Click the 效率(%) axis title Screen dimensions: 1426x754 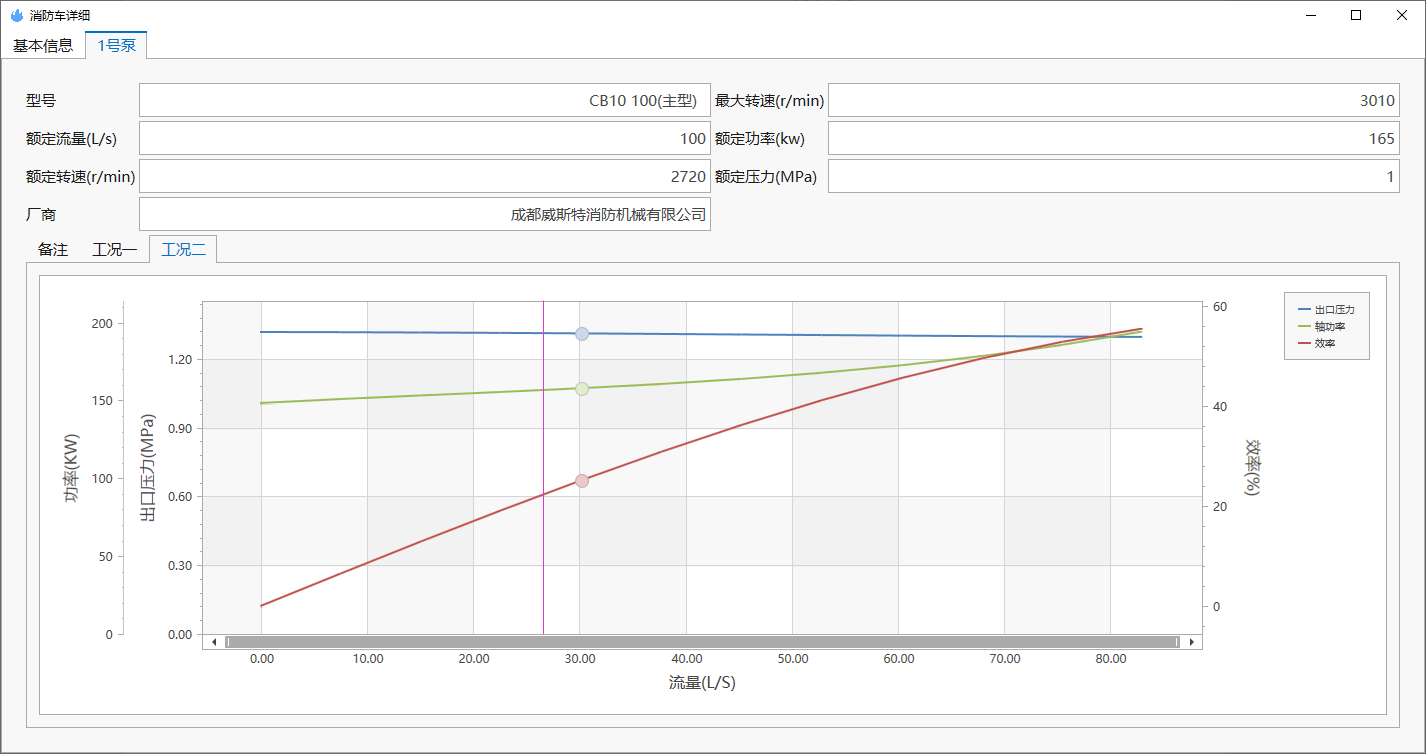pos(1251,467)
